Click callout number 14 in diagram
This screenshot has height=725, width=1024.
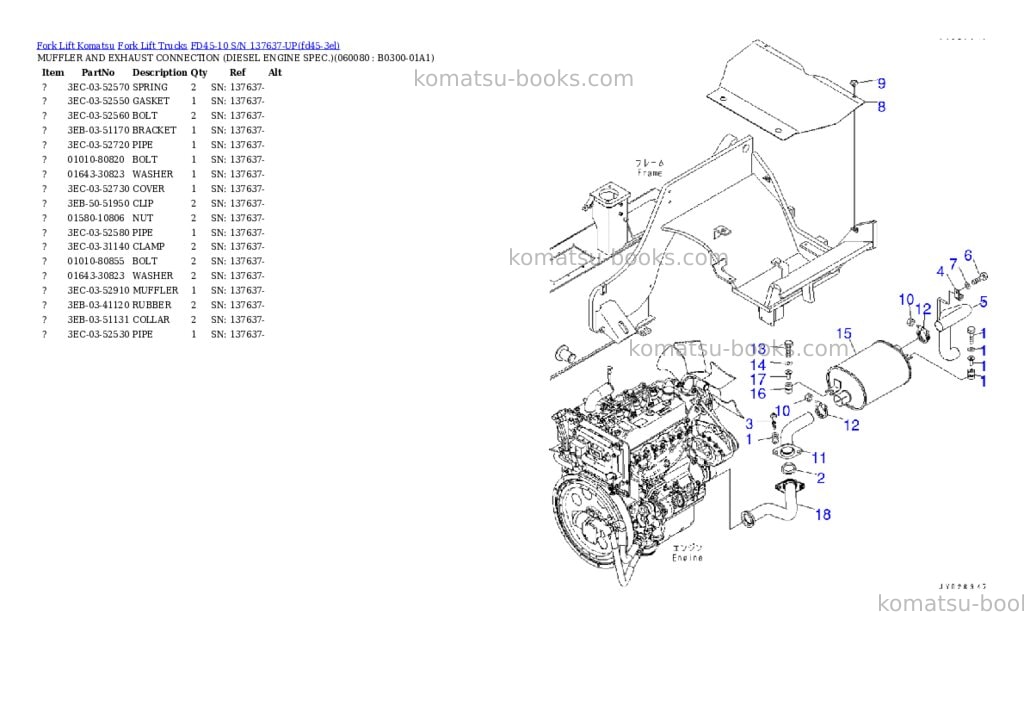[x=758, y=365]
